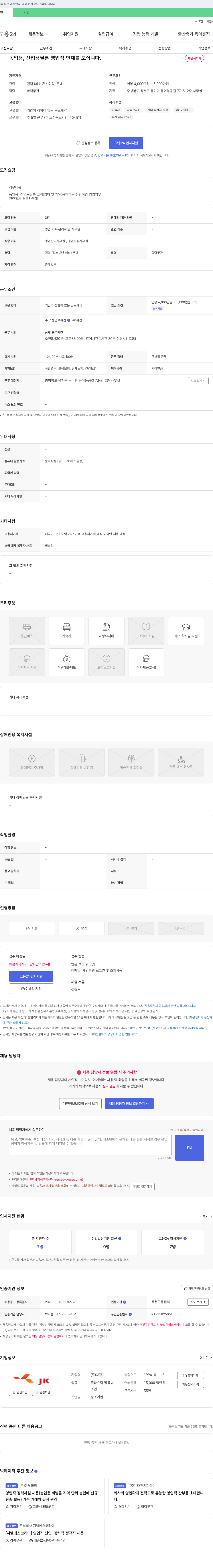Click the 필기 screening method icon
The height and width of the screenshot is (1568, 213).
point(131,928)
